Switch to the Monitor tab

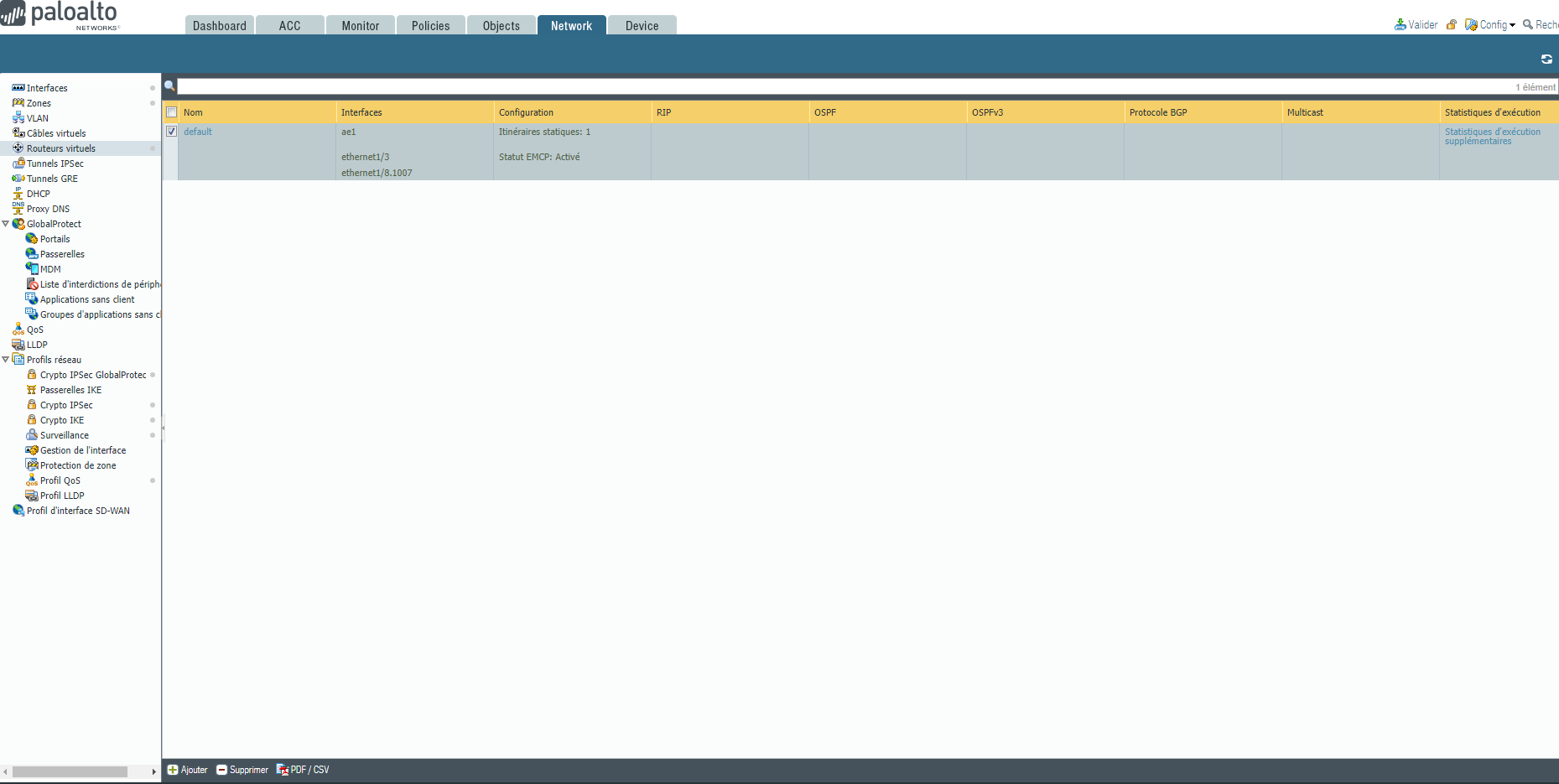coord(361,26)
